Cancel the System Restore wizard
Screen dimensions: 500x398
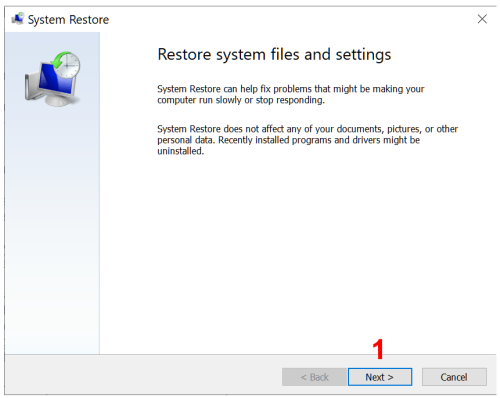tap(454, 377)
